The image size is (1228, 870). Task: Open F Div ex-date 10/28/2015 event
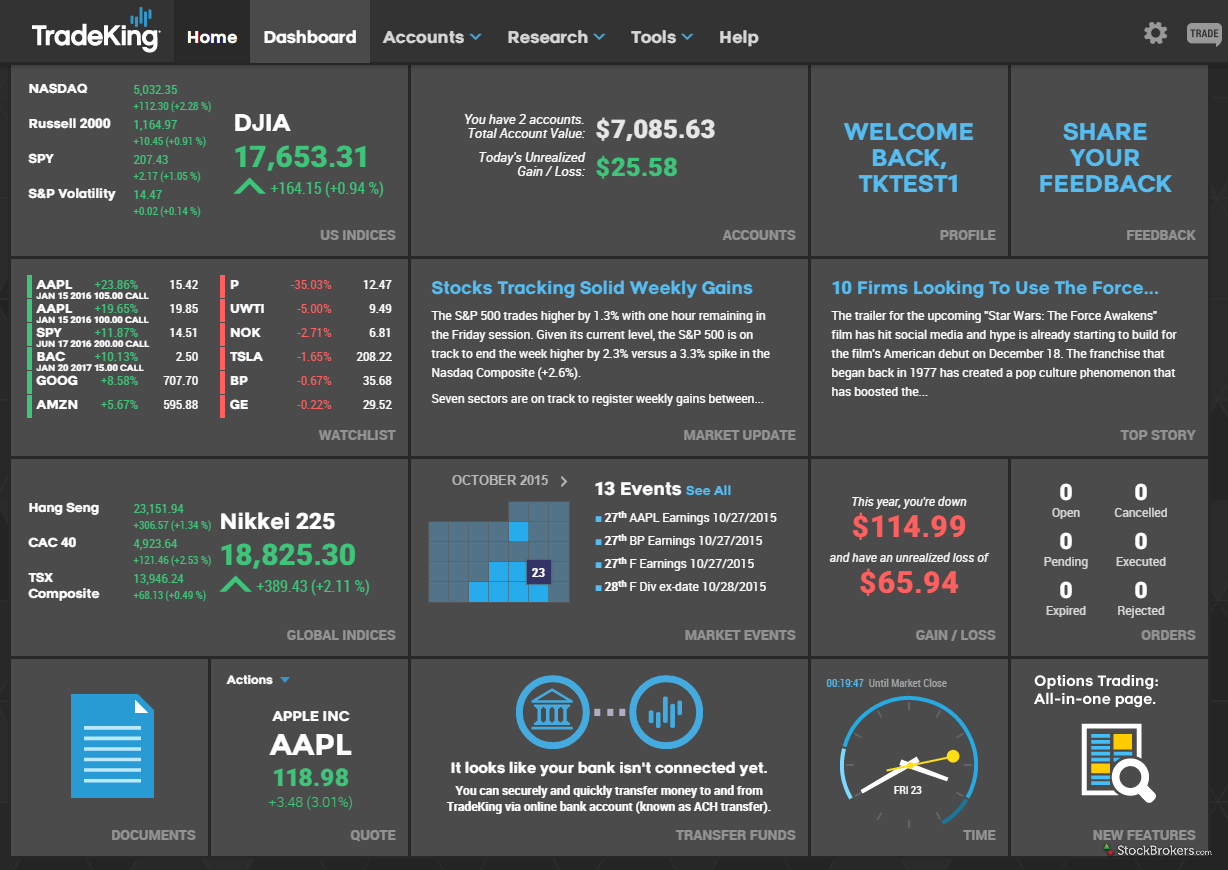pos(681,587)
